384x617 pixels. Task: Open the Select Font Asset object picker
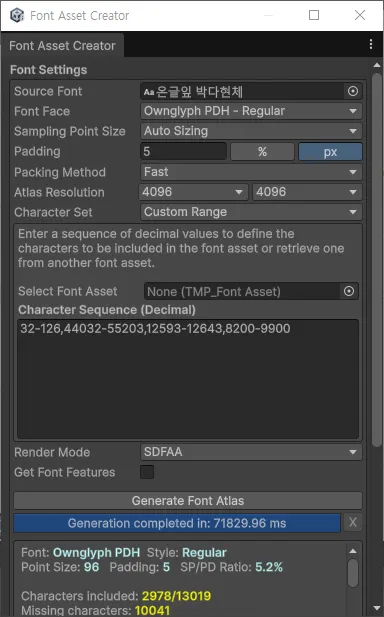point(349,291)
